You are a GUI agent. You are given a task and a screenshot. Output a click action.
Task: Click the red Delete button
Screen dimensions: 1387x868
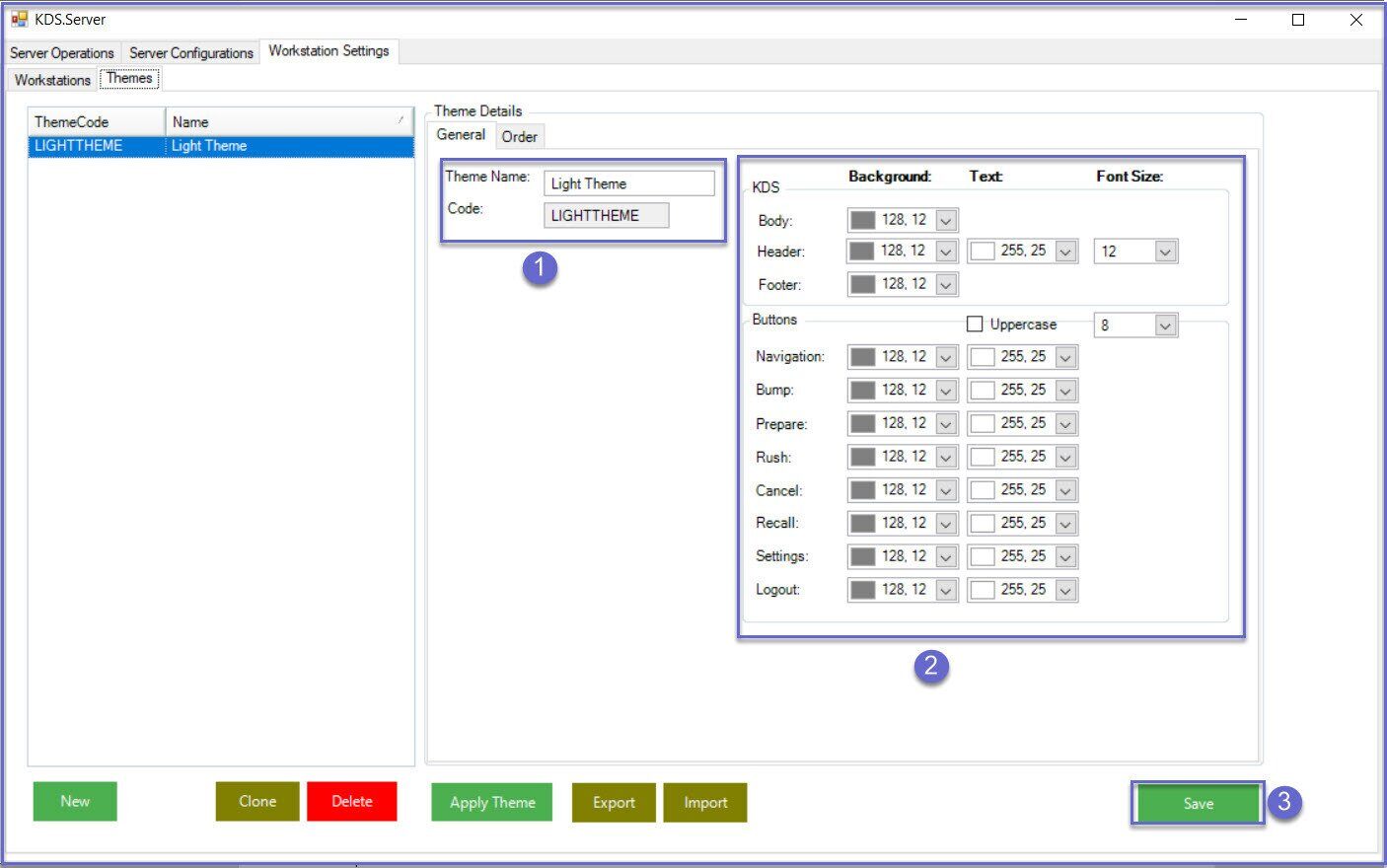click(351, 802)
